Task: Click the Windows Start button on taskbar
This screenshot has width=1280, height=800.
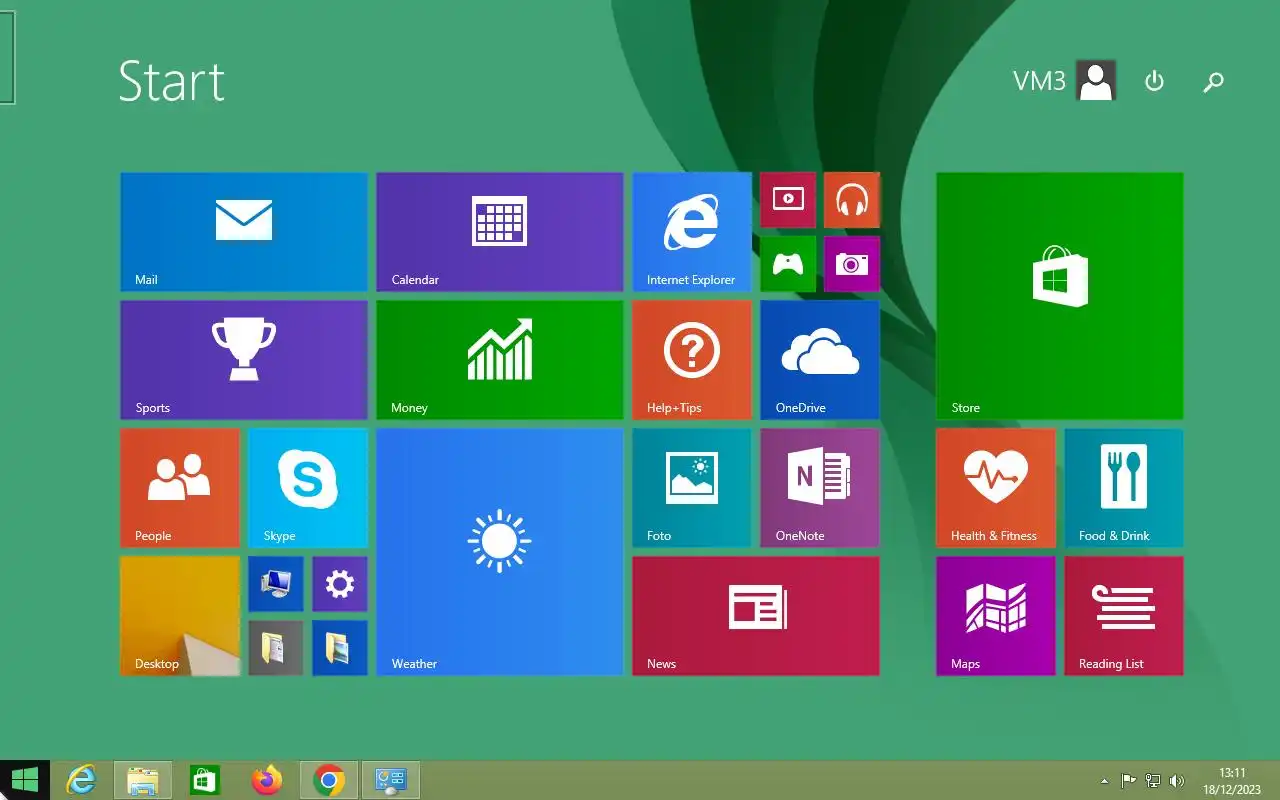Action: pyautogui.click(x=25, y=780)
